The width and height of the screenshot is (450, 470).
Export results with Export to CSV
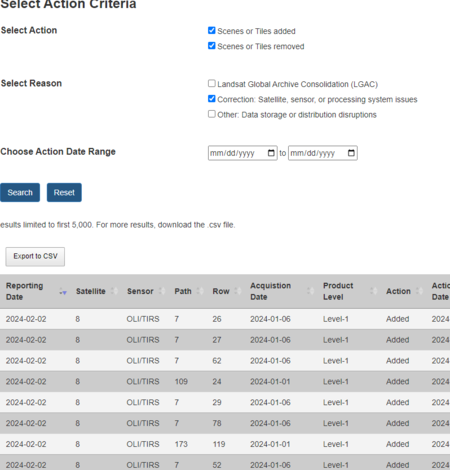pos(35,256)
